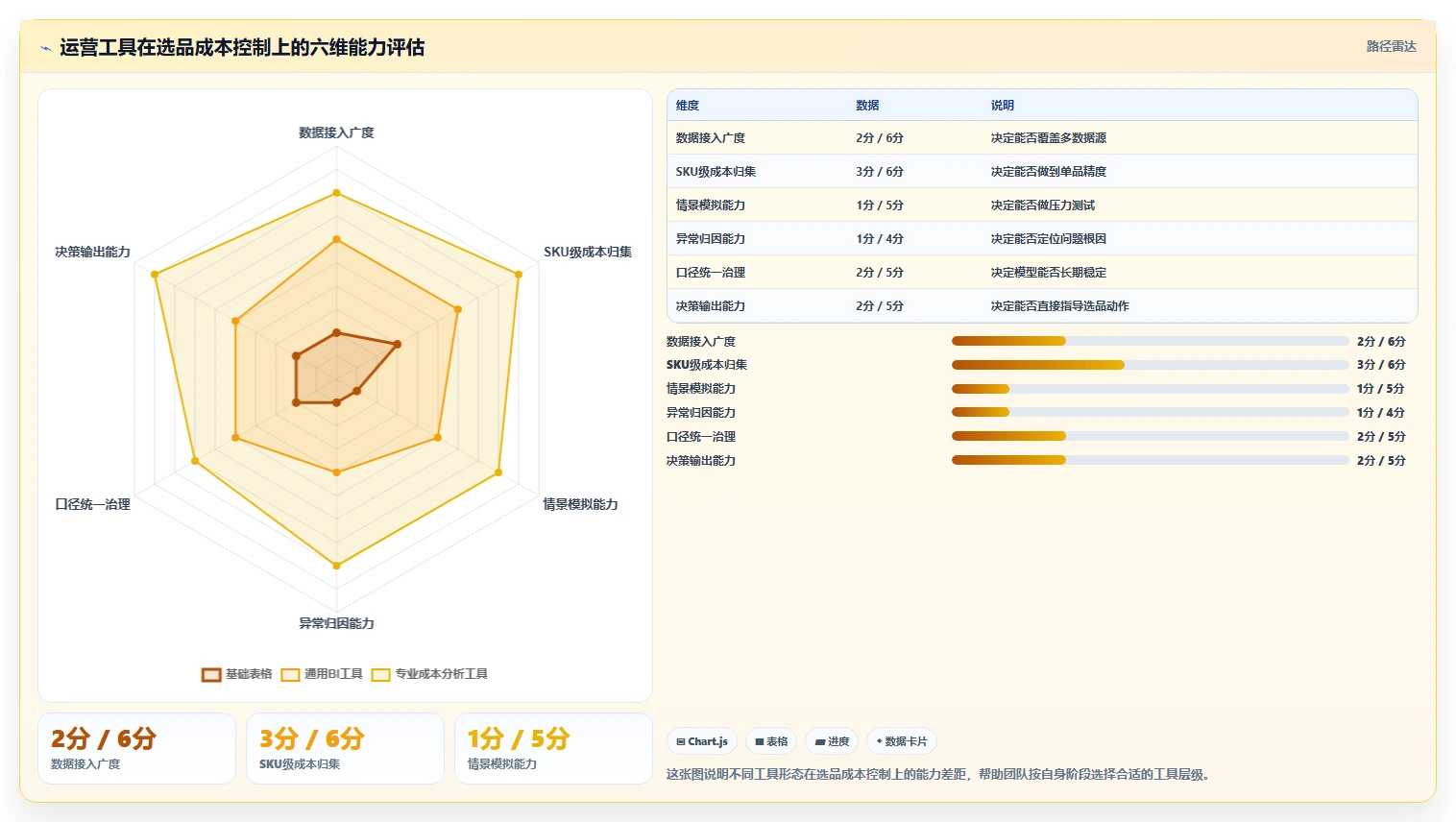Open the 2分 / 6分 数据接入广度 card
The width and height of the screenshot is (1456, 822).
pos(136,748)
